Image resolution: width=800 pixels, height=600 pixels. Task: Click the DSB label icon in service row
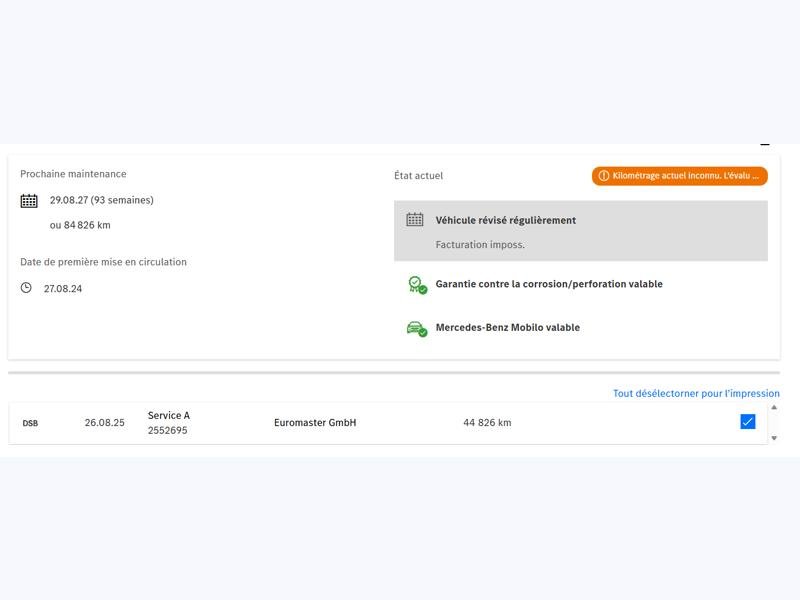point(30,423)
